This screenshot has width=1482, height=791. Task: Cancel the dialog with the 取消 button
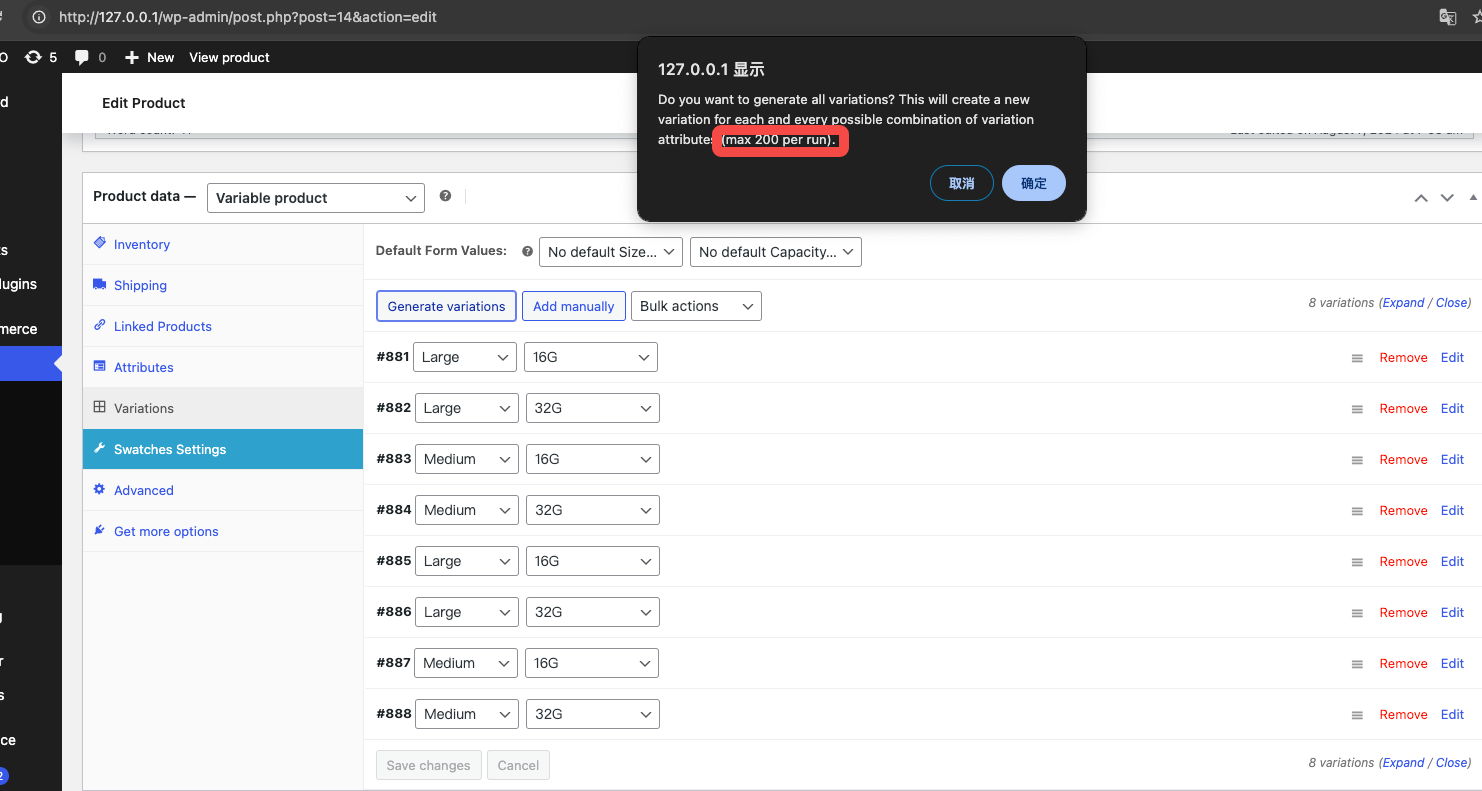click(x=961, y=183)
